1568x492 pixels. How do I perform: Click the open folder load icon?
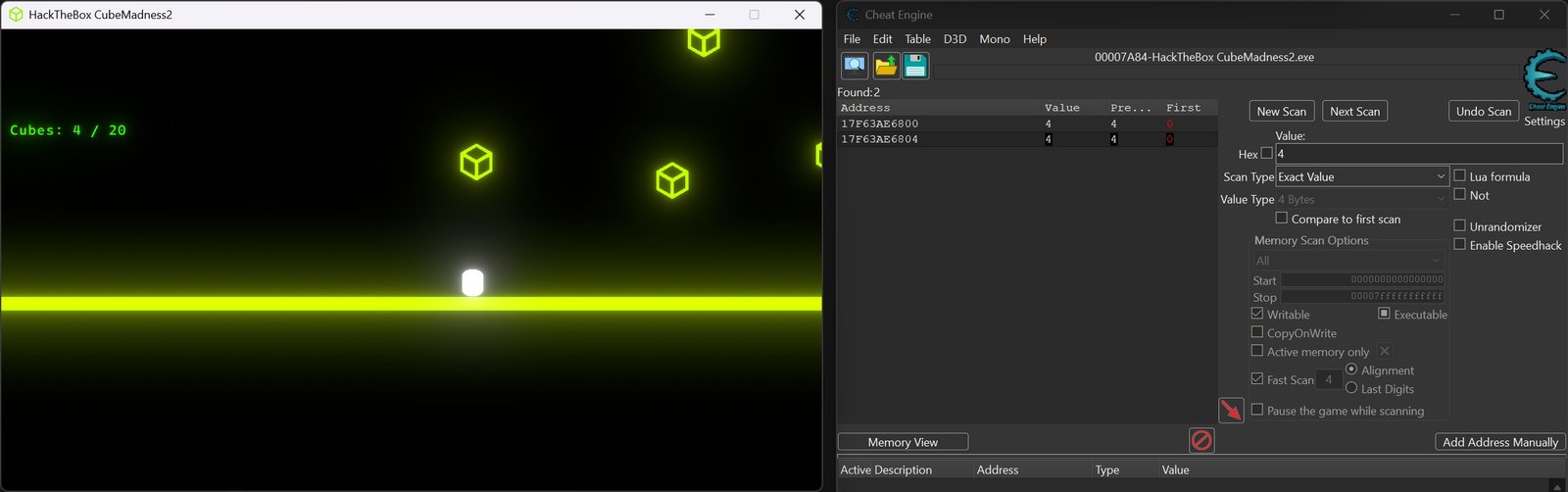tap(886, 66)
